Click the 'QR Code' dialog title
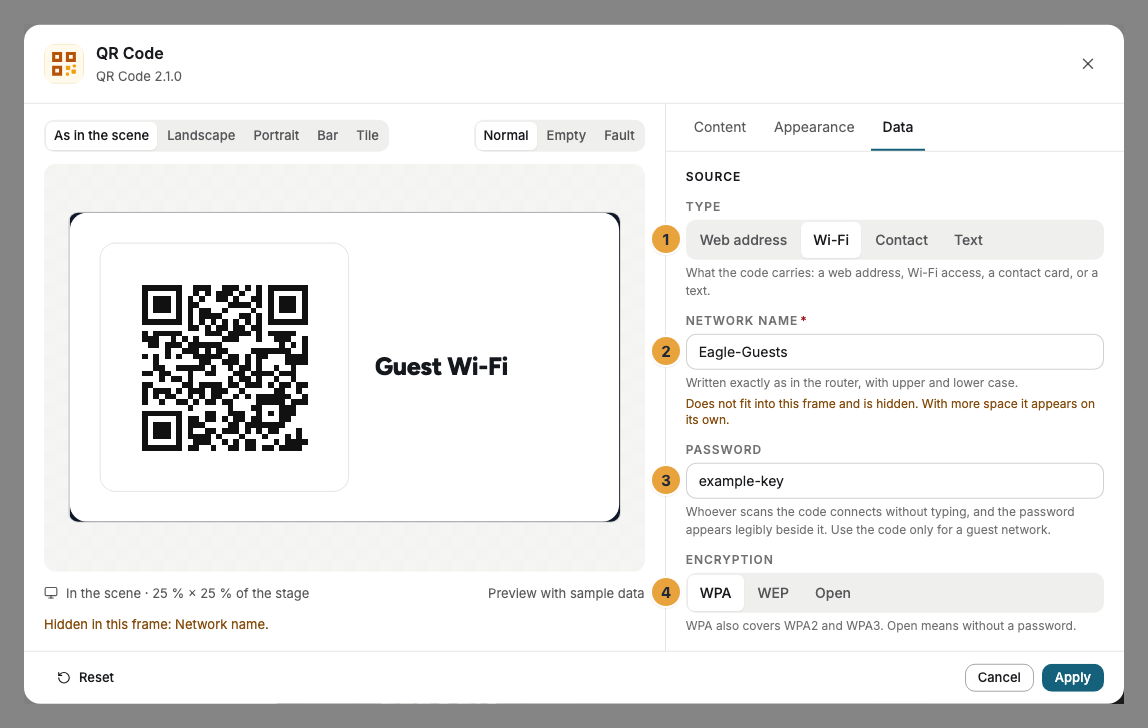The image size is (1148, 728). point(130,53)
